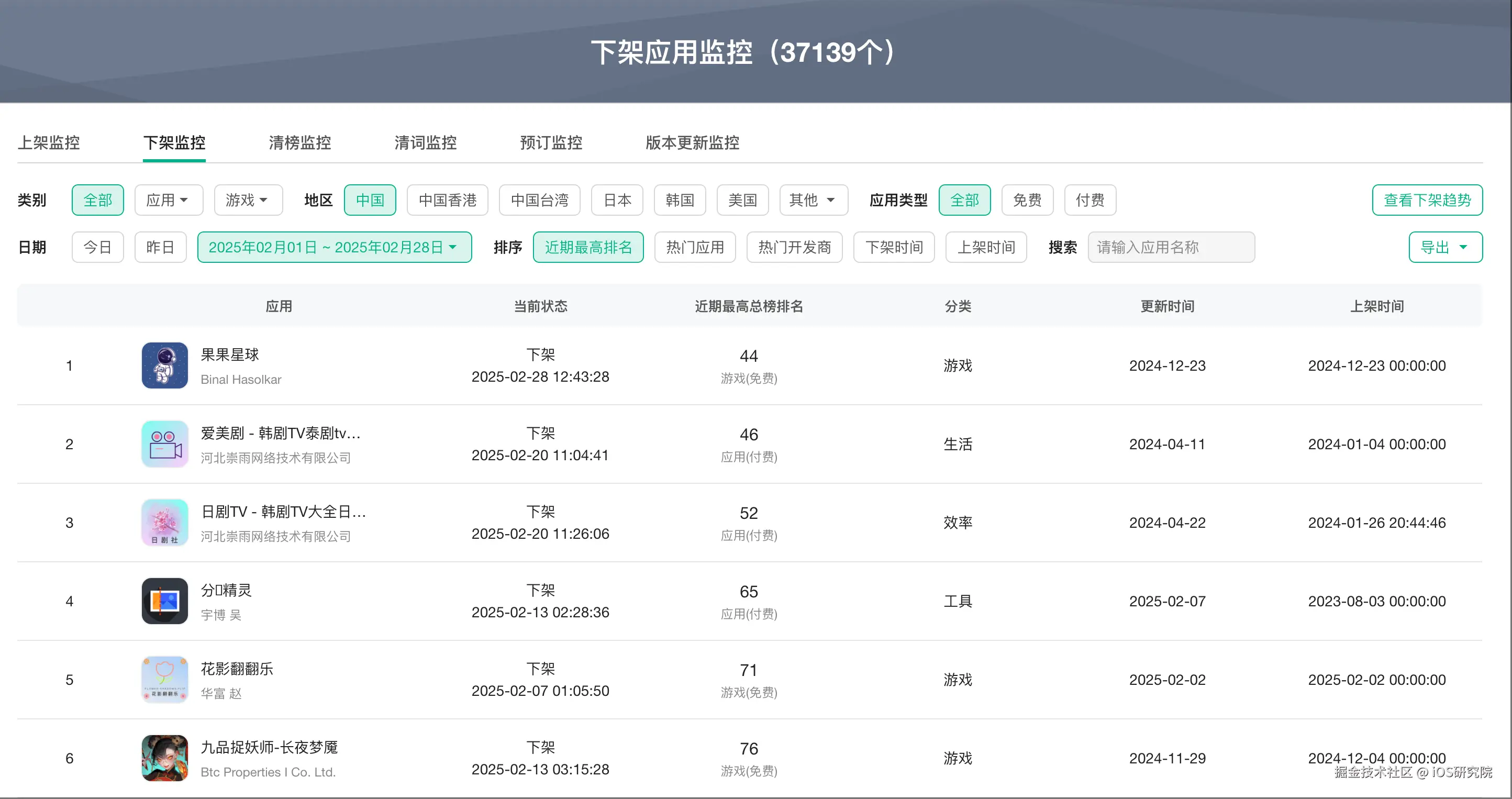The image size is (1512, 799).
Task: Click the app name search input field
Action: tap(1171, 247)
